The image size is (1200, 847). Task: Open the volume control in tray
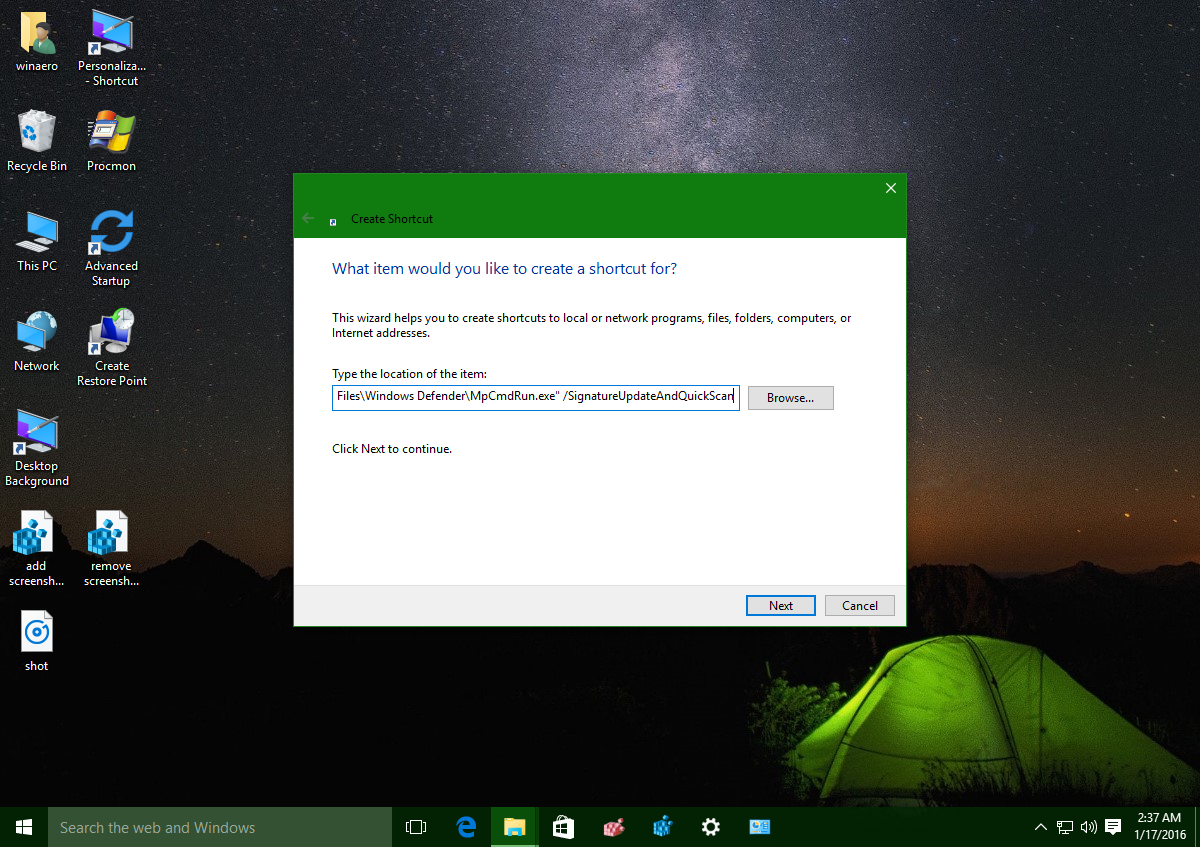[1088, 827]
